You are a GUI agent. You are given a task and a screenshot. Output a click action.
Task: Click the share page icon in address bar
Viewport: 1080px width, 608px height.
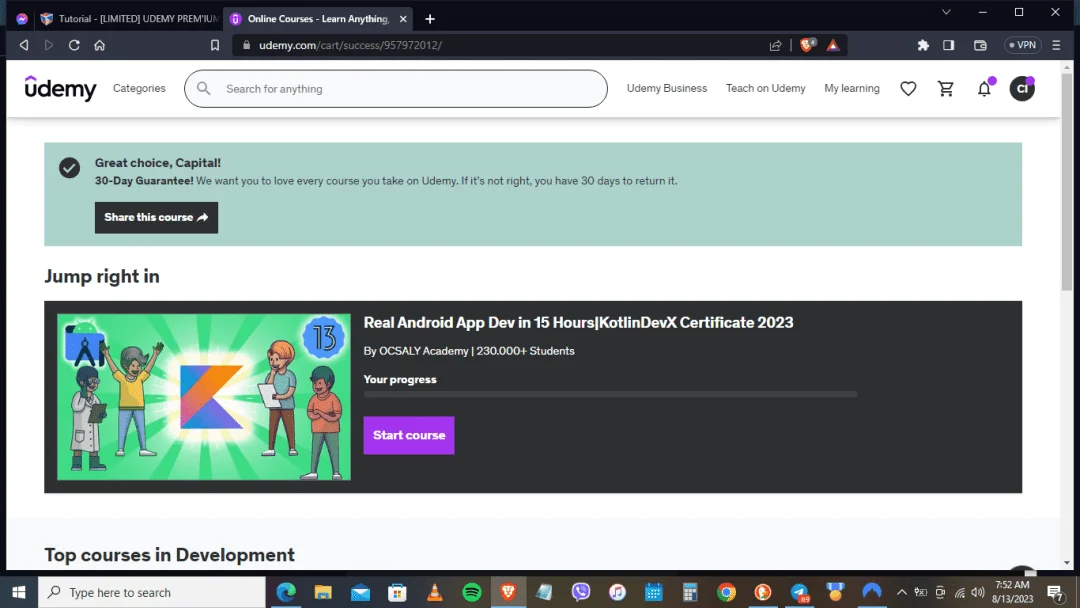tap(776, 45)
